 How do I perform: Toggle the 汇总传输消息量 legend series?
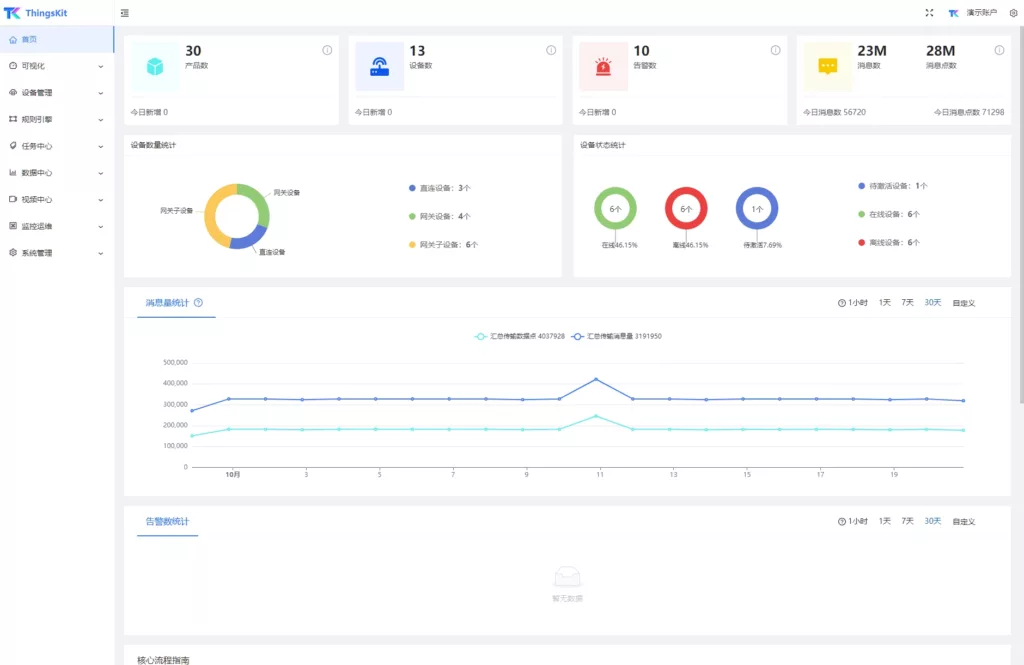(x=616, y=337)
